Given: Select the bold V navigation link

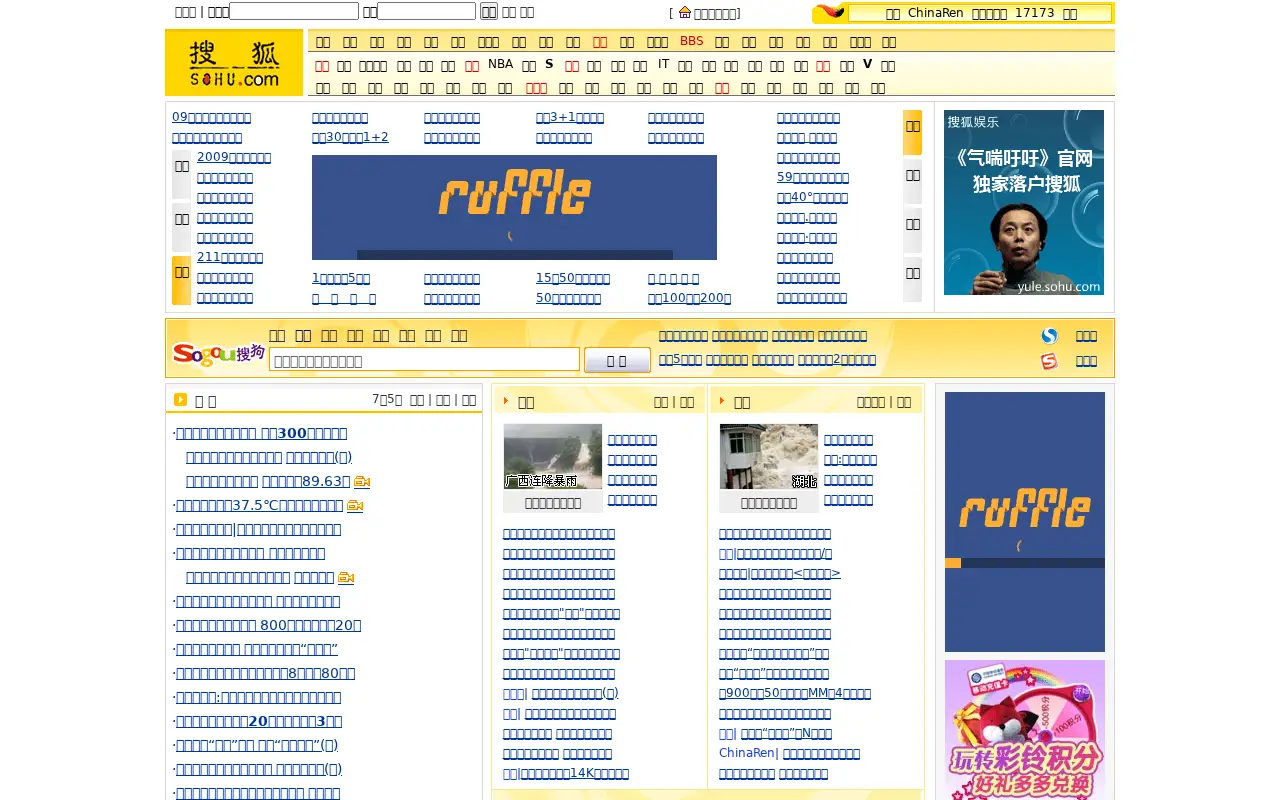Looking at the screenshot, I should pos(867,64).
